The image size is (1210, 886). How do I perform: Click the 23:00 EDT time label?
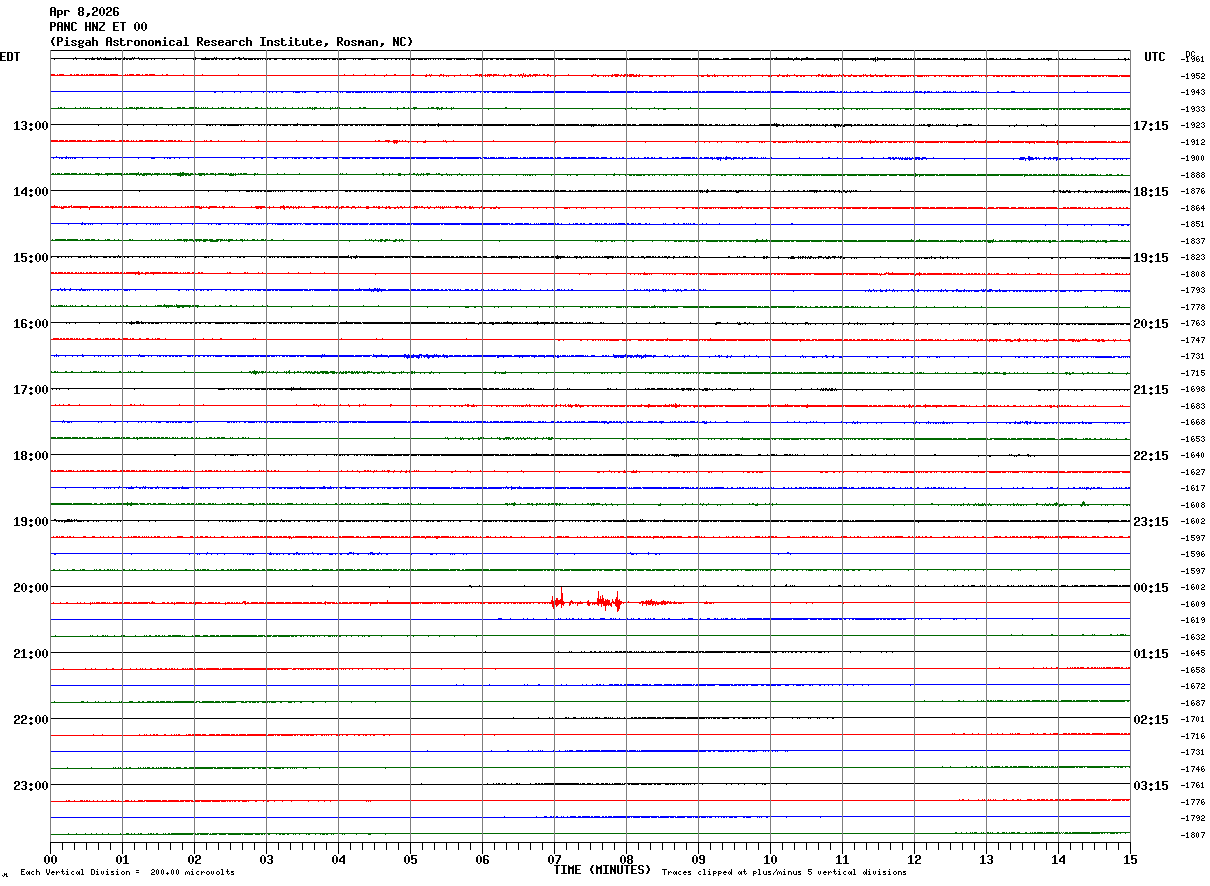[30, 786]
